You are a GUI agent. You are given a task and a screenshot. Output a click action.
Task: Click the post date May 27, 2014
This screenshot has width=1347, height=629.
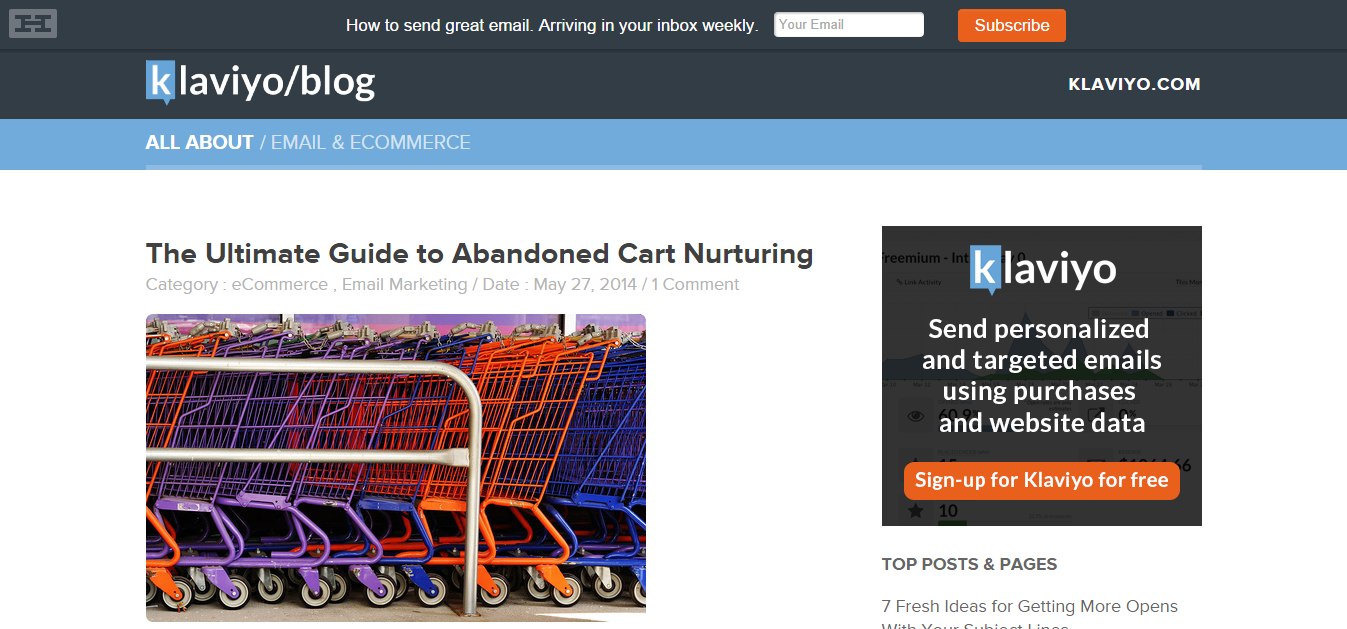pyautogui.click(x=585, y=284)
